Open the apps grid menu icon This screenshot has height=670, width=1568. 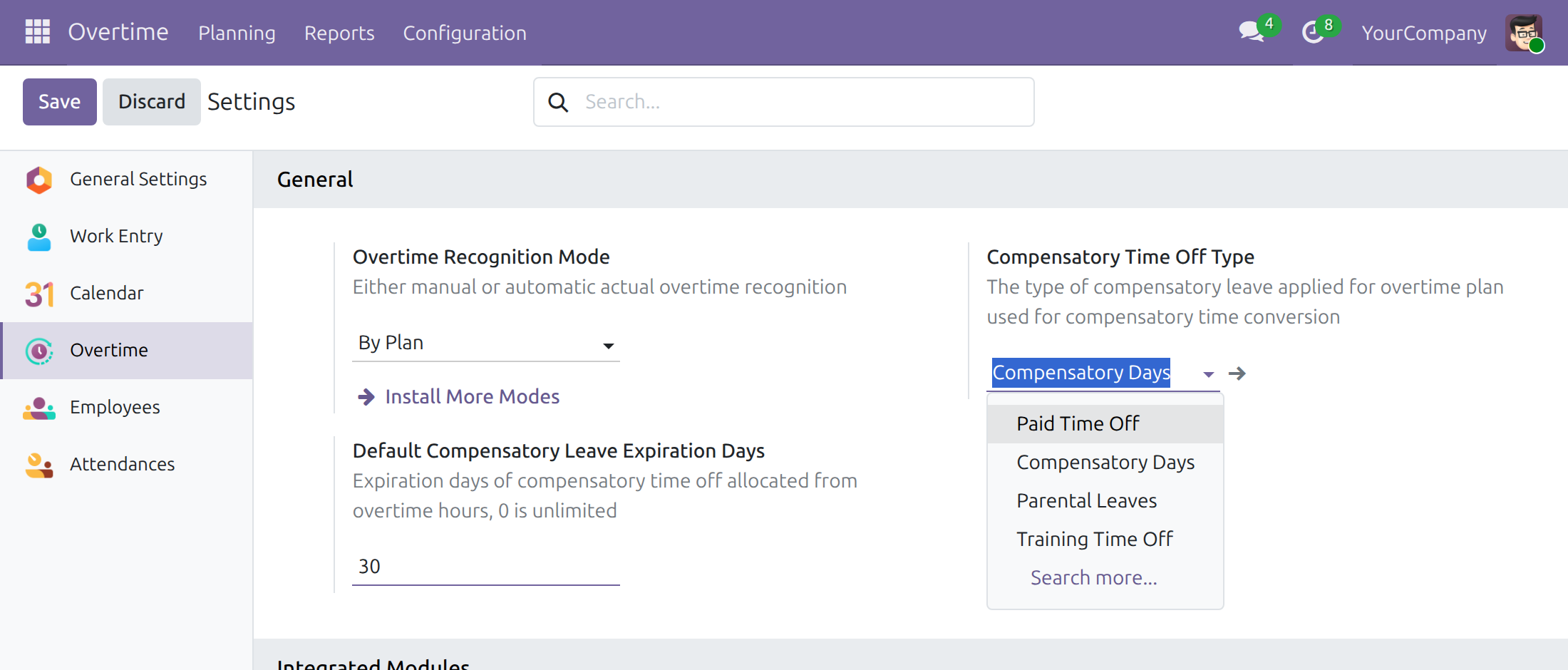tap(37, 32)
